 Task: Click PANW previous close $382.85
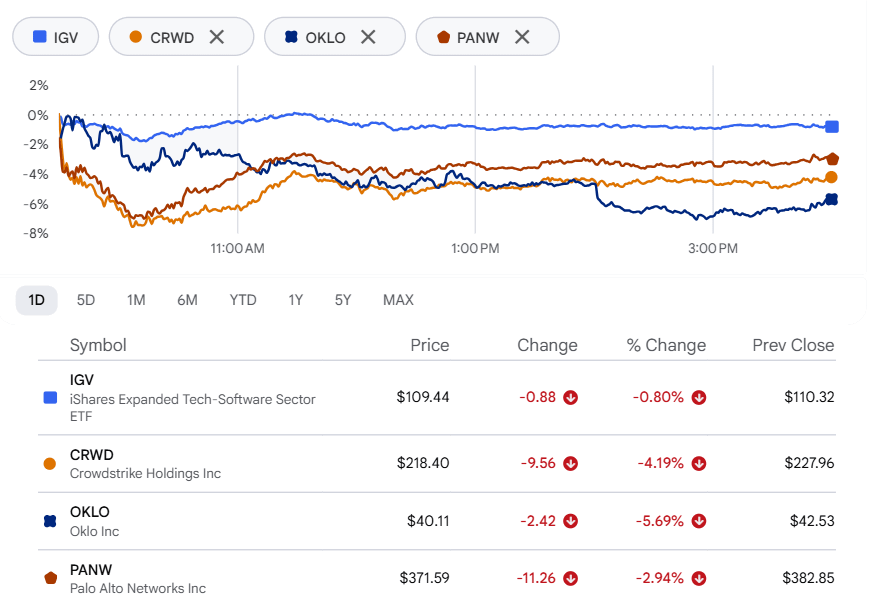[x=808, y=578]
